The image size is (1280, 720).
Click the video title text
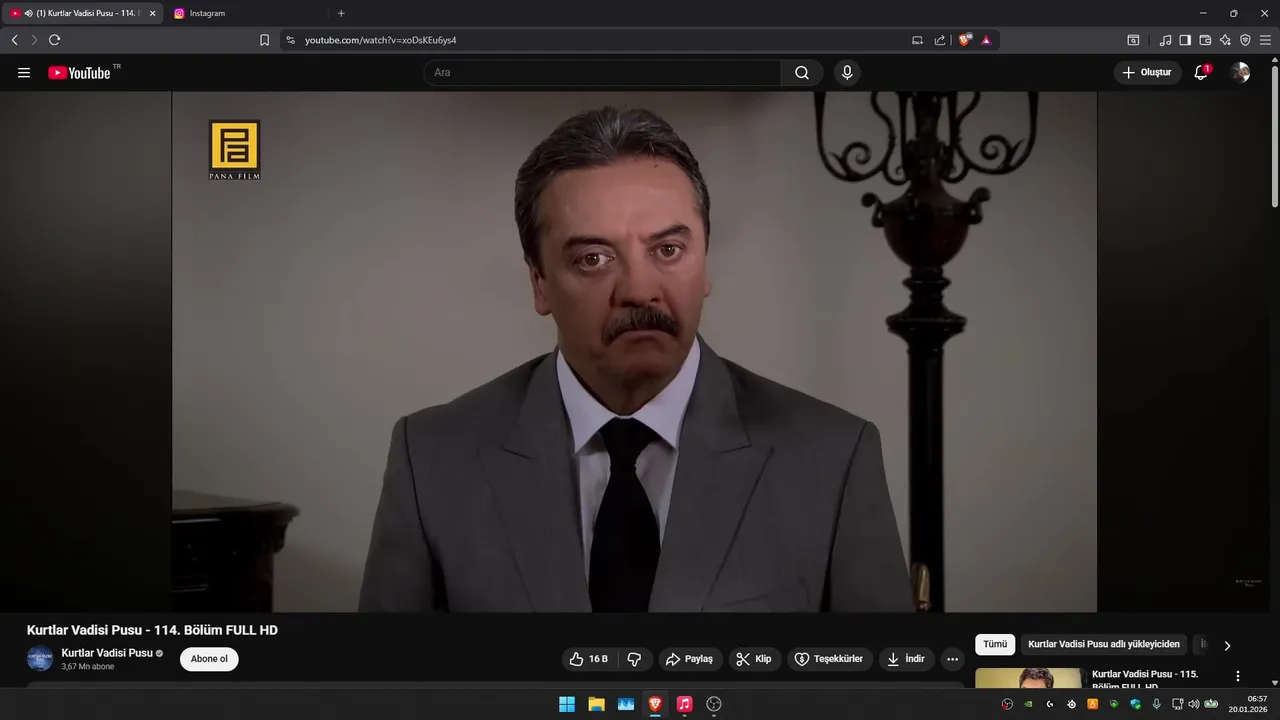152,630
